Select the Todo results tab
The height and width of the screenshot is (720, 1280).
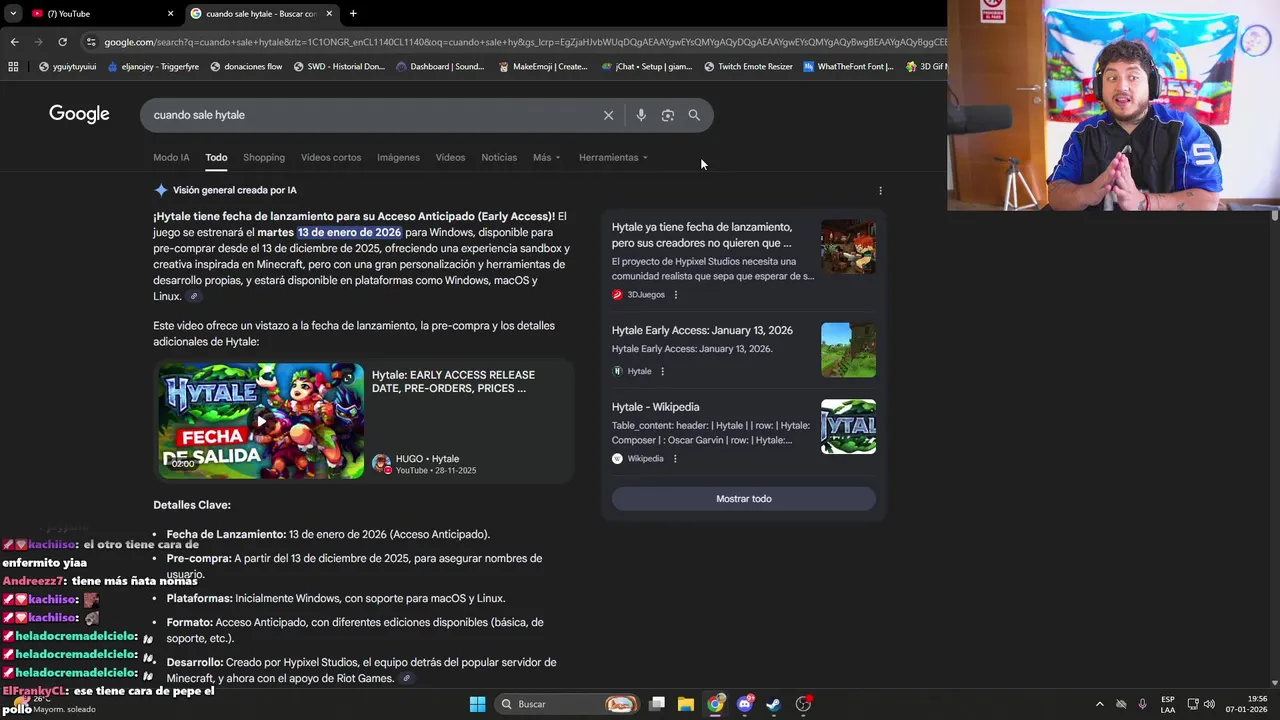coord(216,157)
